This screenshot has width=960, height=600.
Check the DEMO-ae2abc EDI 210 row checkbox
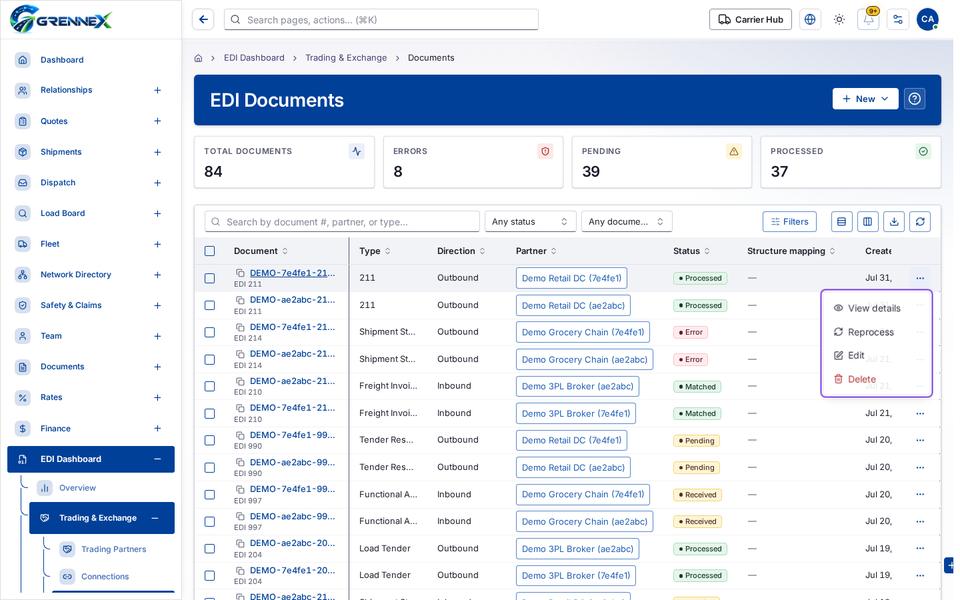[x=209, y=386]
